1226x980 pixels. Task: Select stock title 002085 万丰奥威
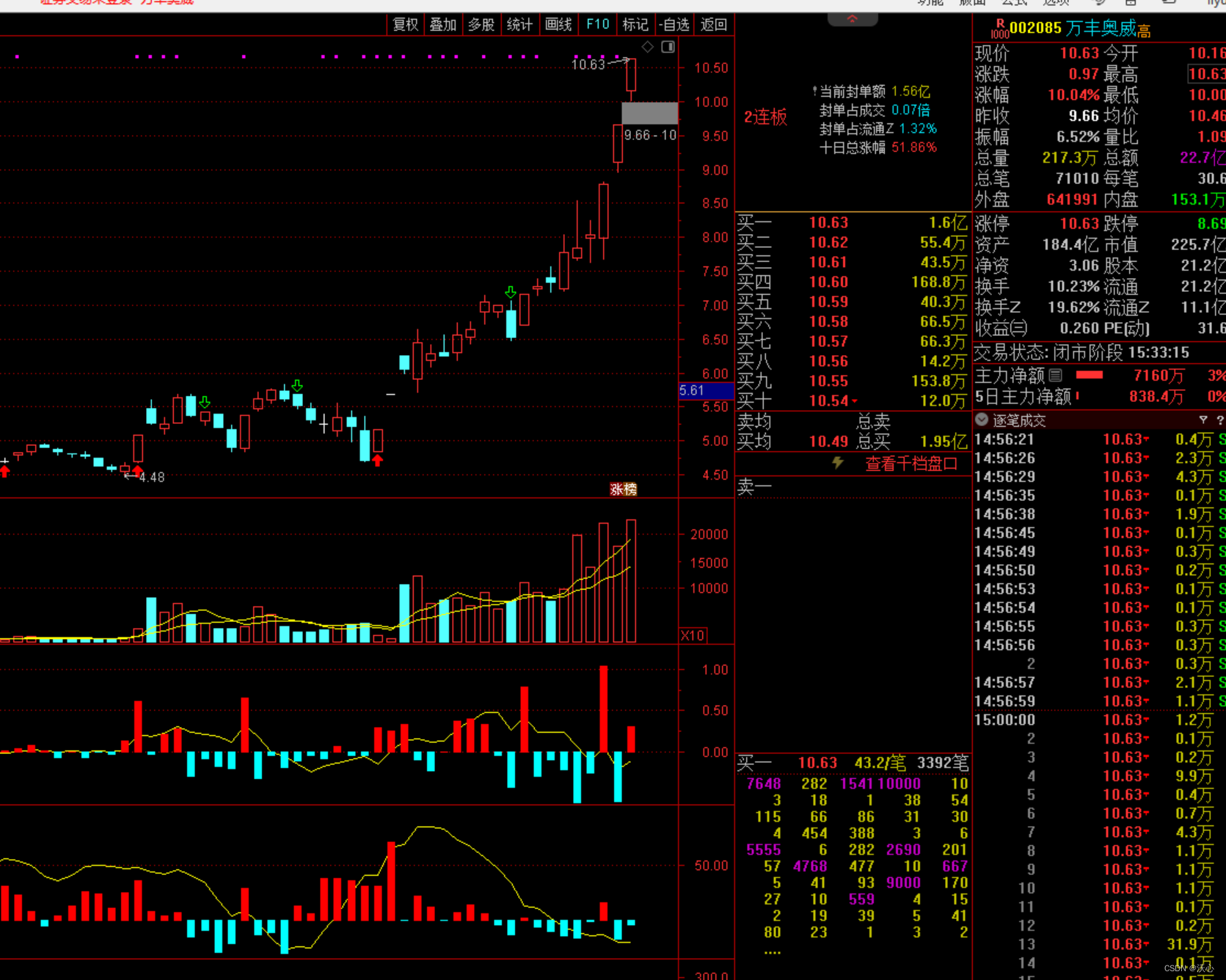(1073, 28)
